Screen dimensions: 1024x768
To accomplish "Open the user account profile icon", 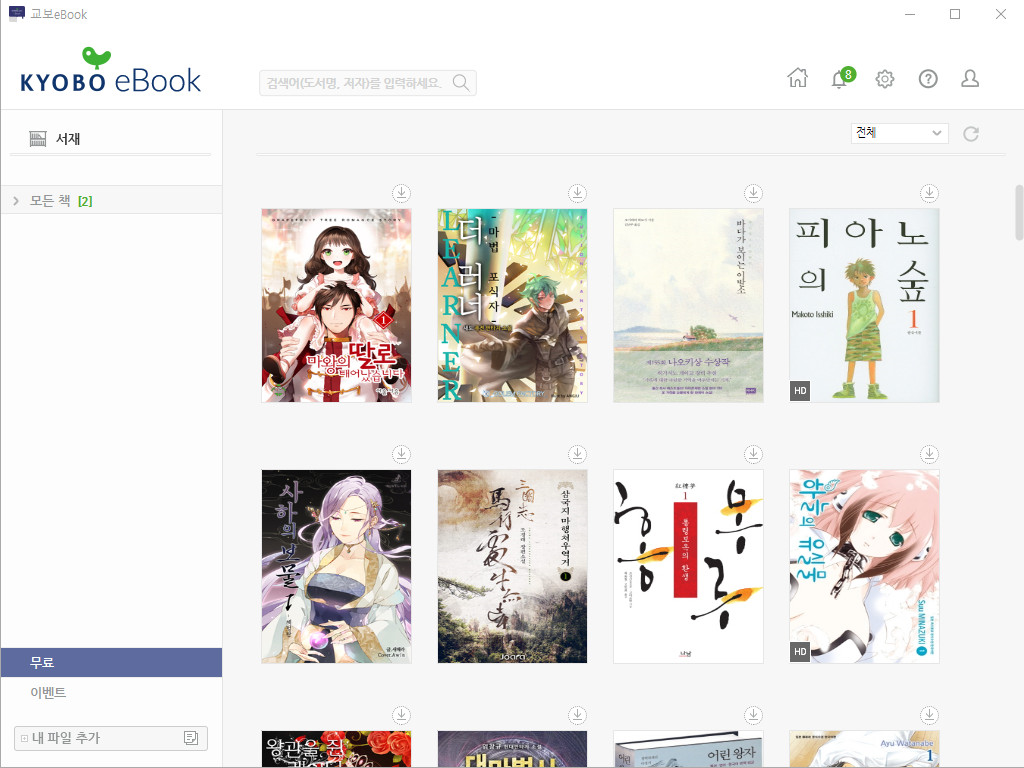I will 970,78.
